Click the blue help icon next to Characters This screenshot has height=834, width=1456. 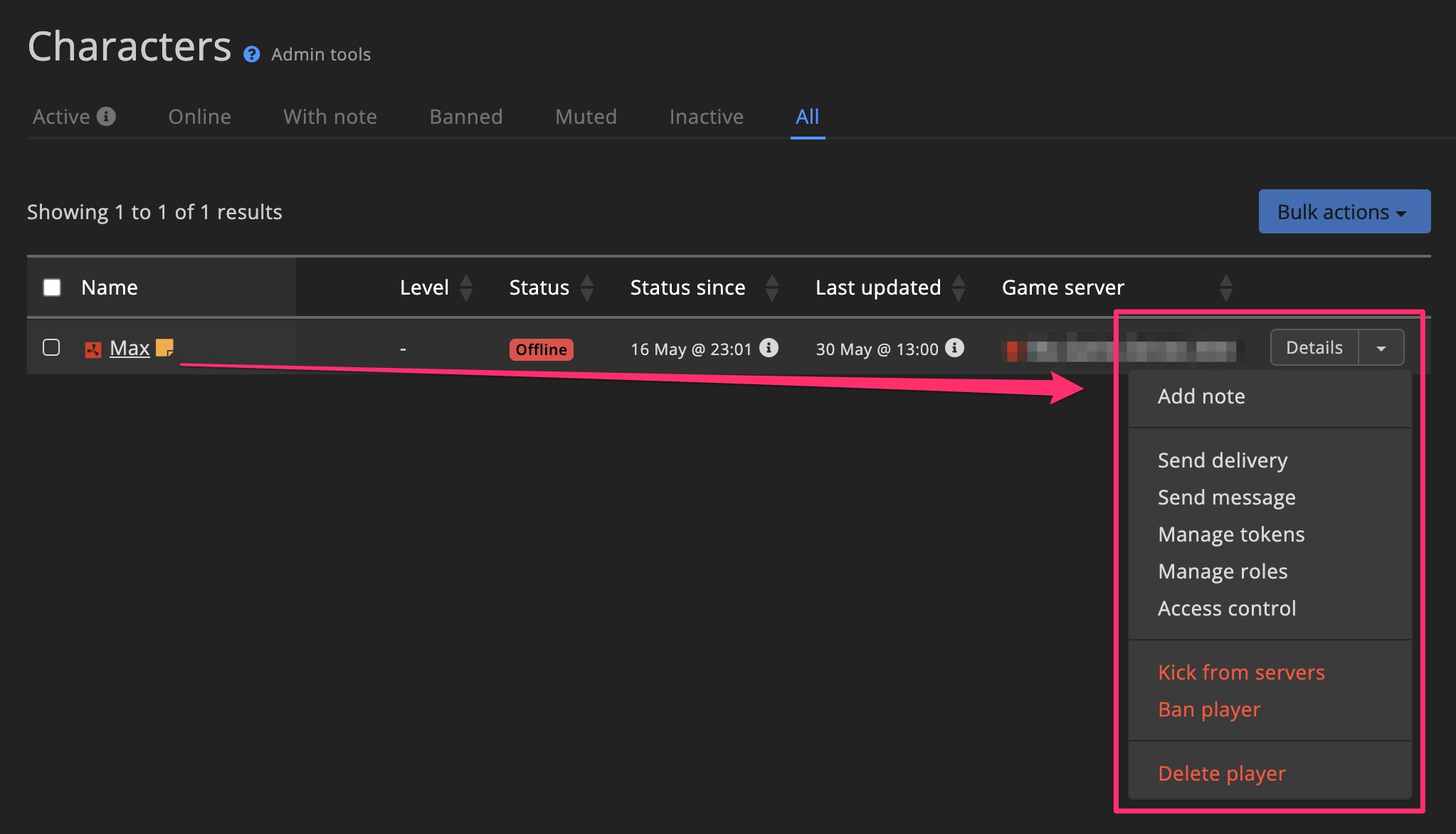click(250, 53)
